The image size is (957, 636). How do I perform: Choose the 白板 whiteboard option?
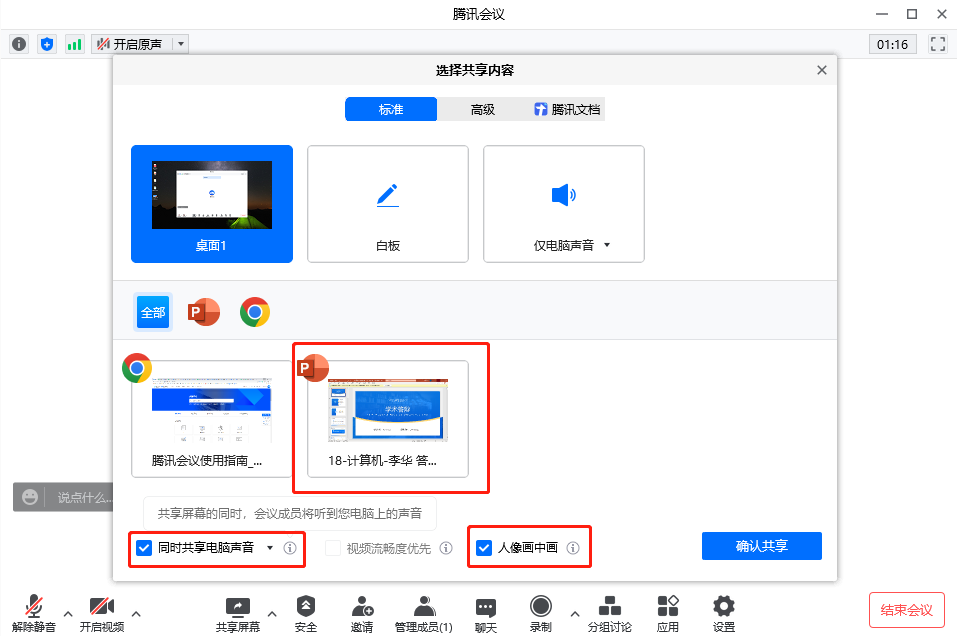pyautogui.click(x=388, y=204)
